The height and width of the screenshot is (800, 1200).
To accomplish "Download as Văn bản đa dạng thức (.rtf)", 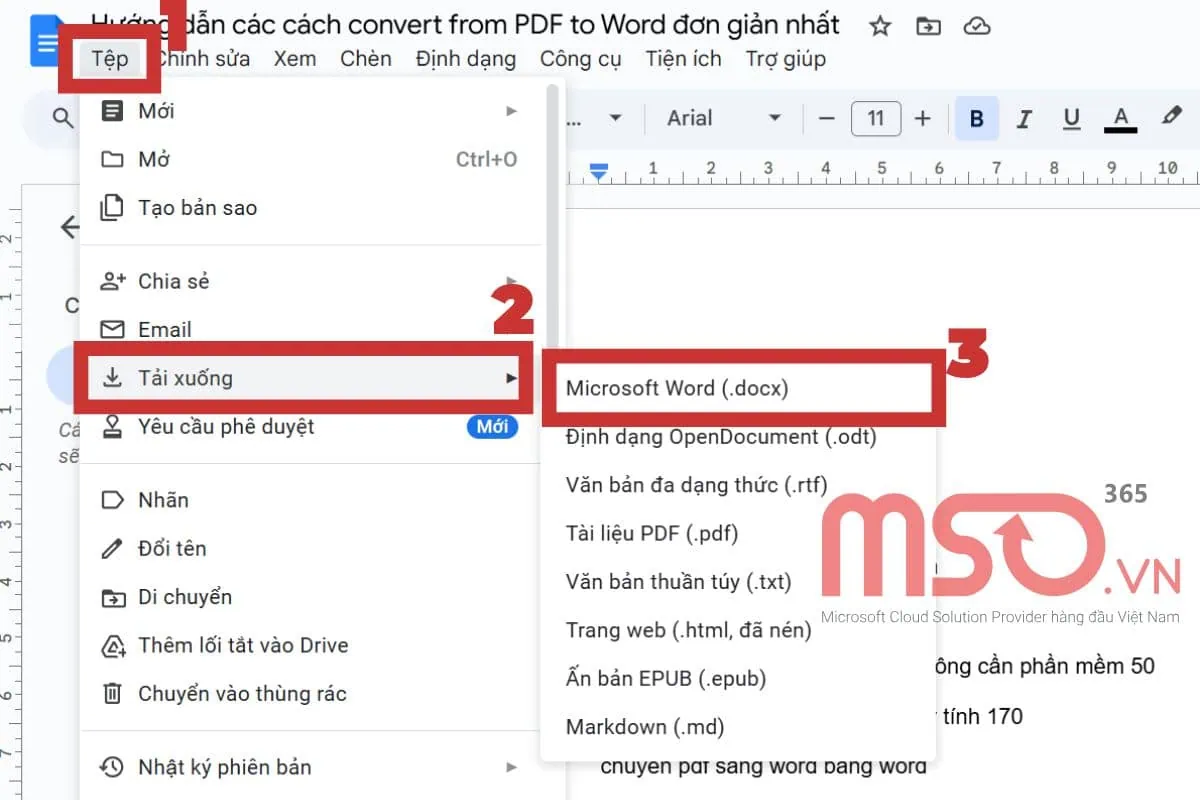I will pos(738,485).
